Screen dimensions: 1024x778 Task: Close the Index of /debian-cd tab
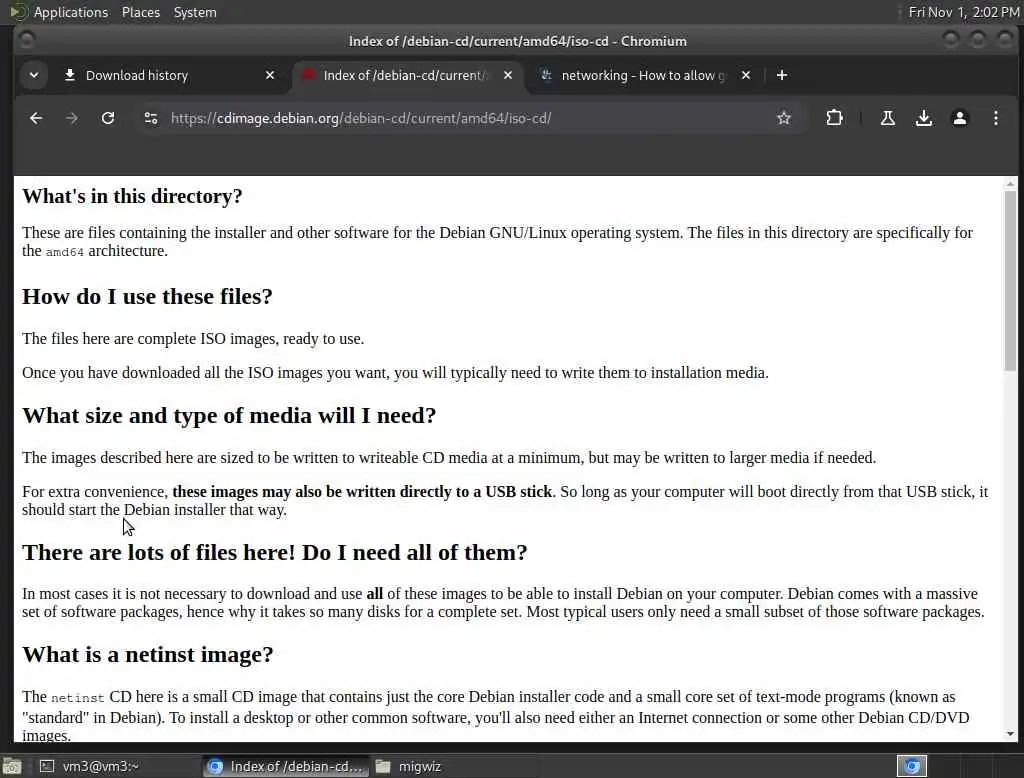click(507, 75)
